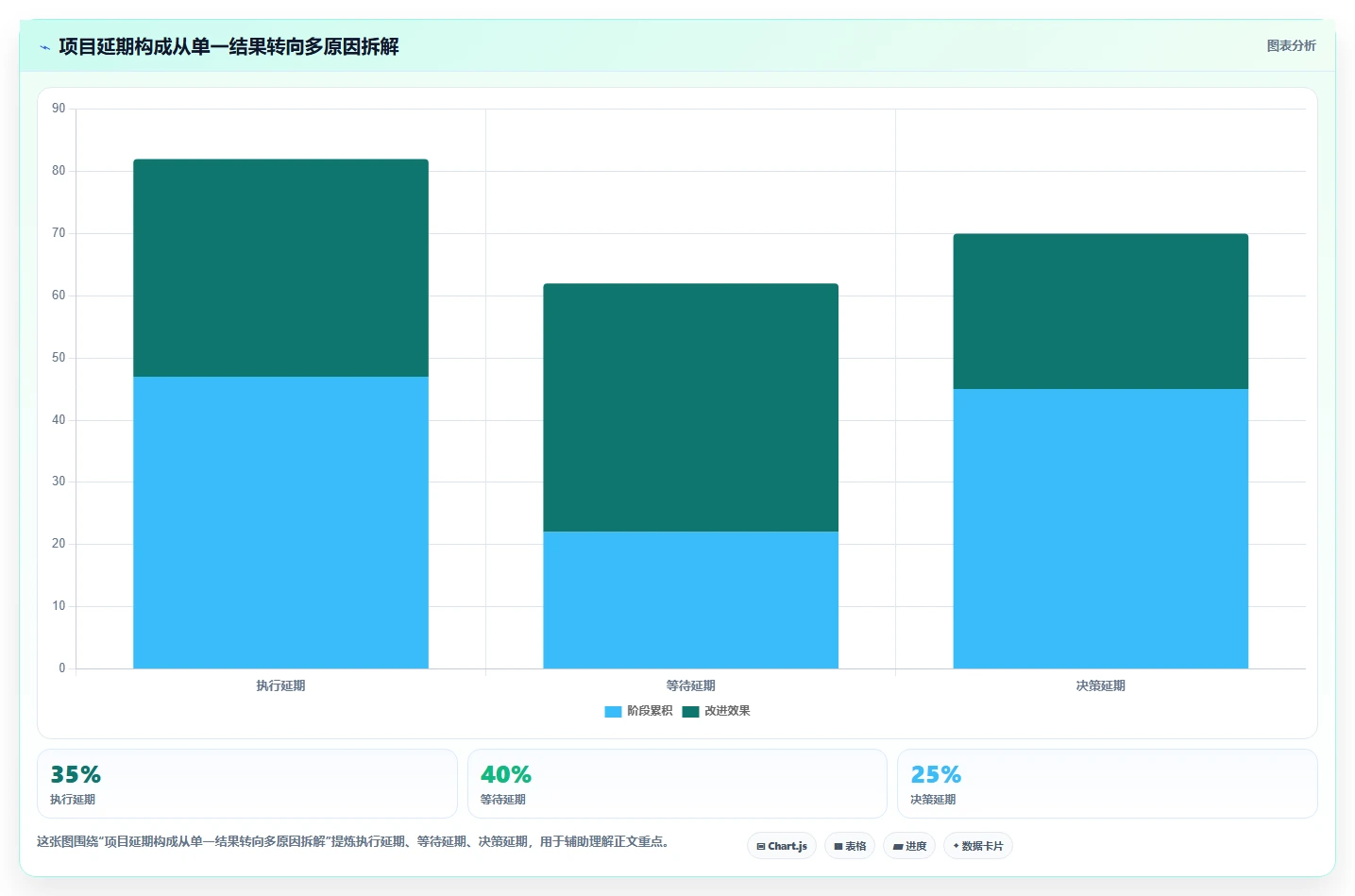Click the Chart.js tag chip
Screen dimensions: 1355x896
pos(782,846)
